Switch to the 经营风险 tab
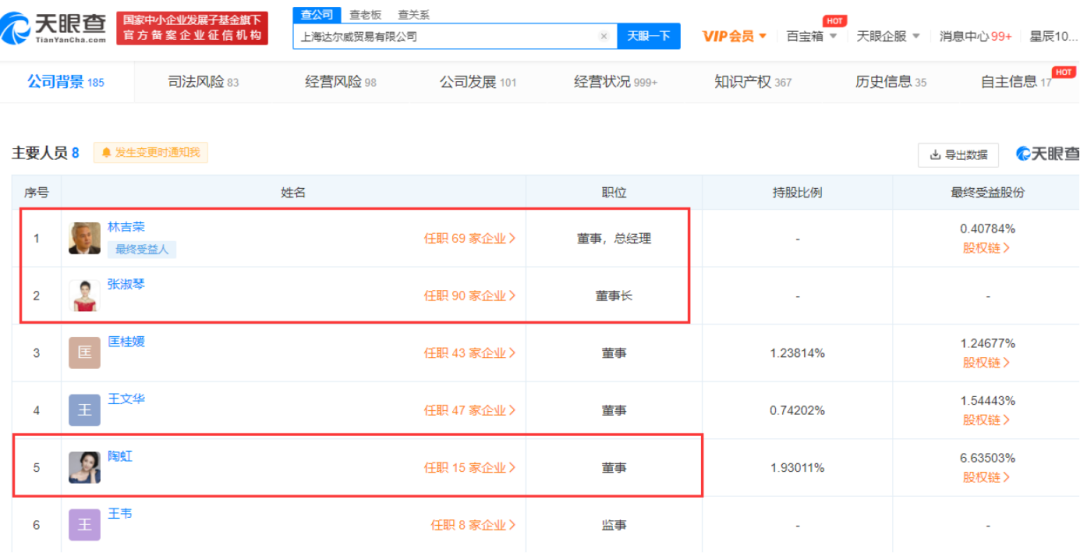Image resolution: width=1080 pixels, height=553 pixels. tap(341, 82)
